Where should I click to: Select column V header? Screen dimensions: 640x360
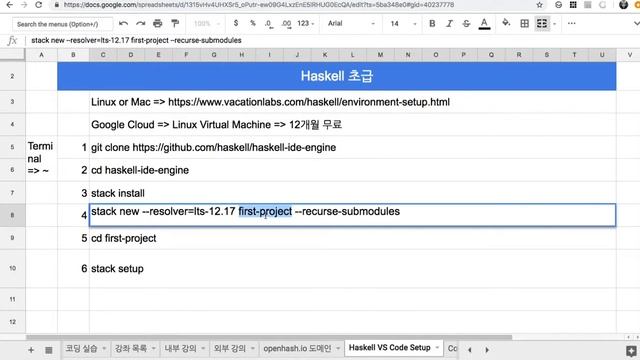[x=629, y=55]
